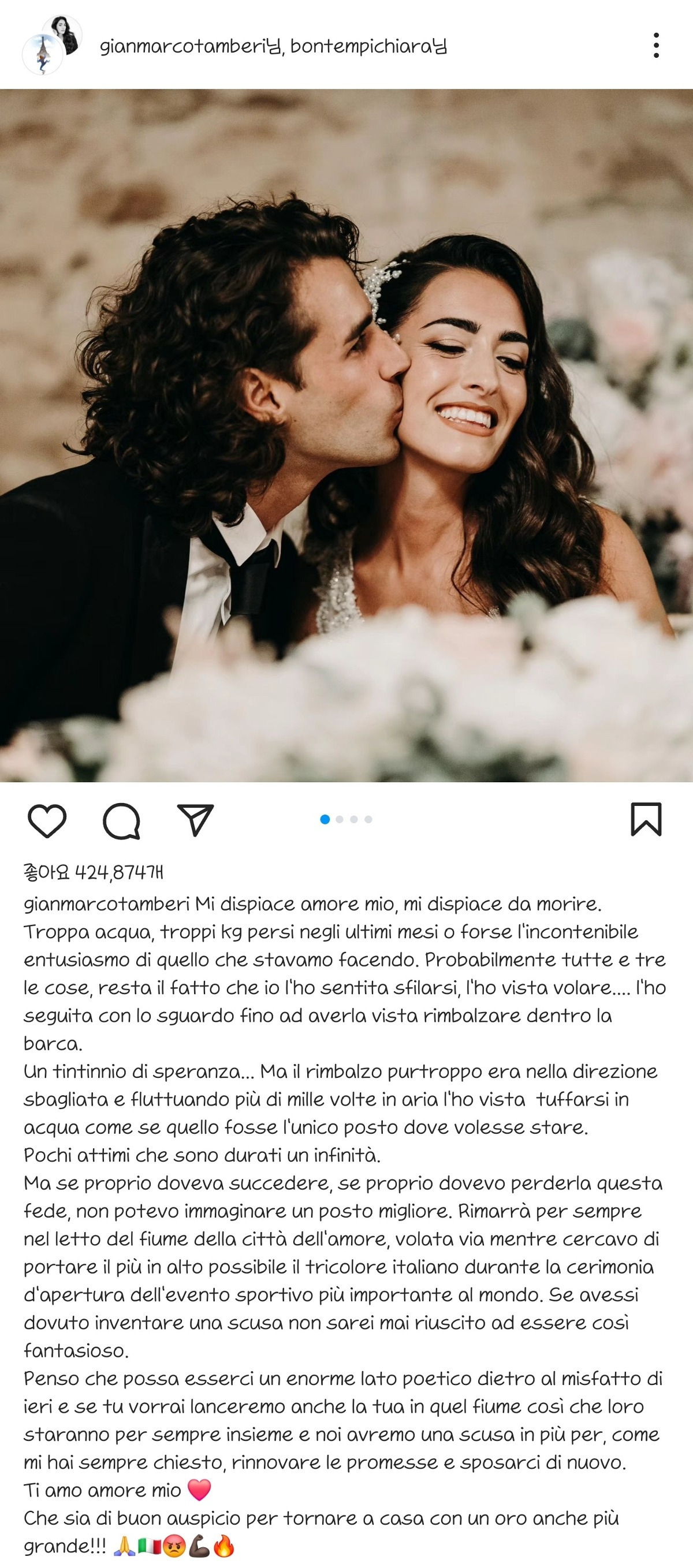
Task: Tap the caption line 'Pochi attimi che sono durati'
Action: pos(202,1155)
